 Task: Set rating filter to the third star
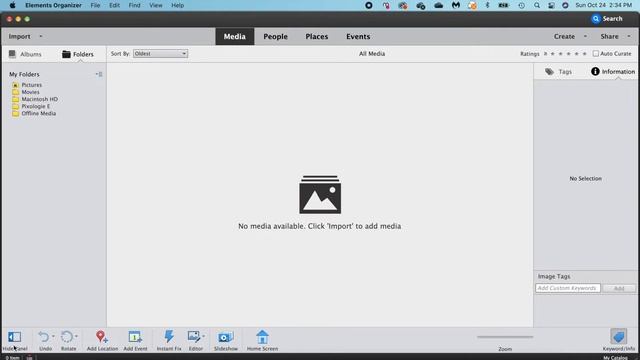pos(569,53)
